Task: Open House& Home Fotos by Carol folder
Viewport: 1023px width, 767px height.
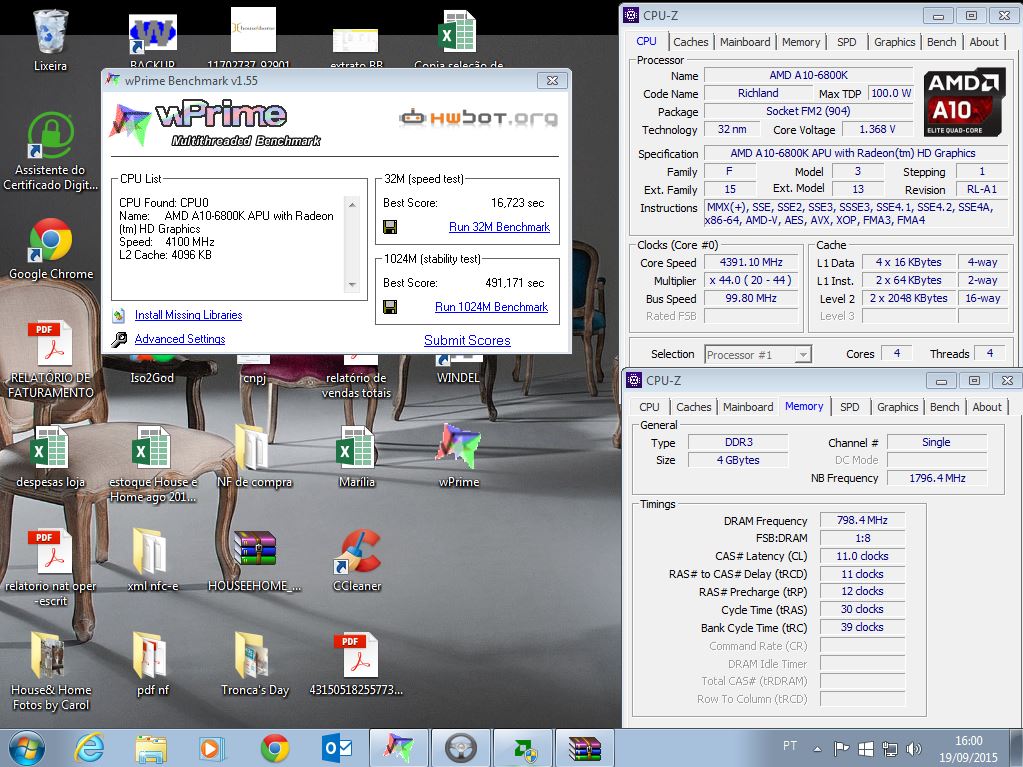Action: [50, 672]
